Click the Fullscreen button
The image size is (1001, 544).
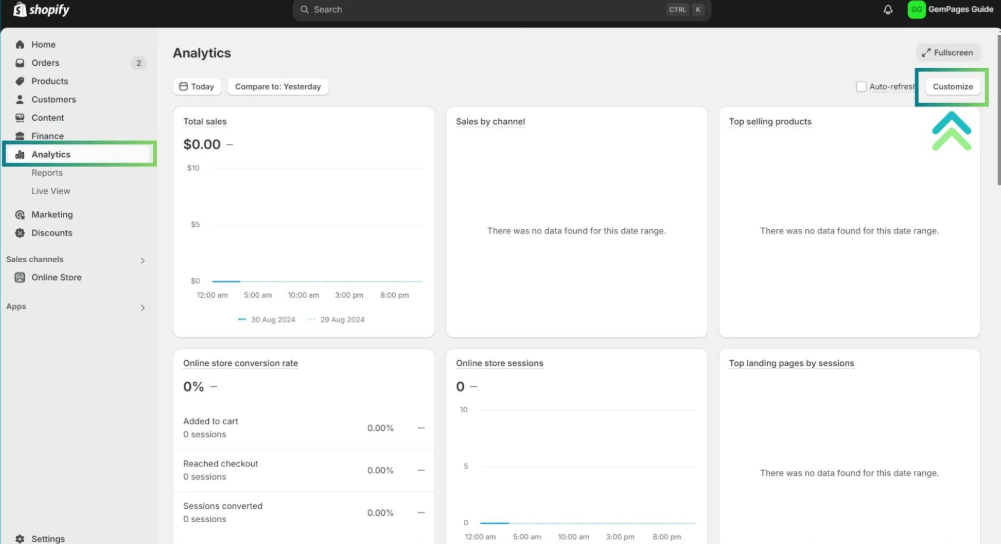point(948,52)
